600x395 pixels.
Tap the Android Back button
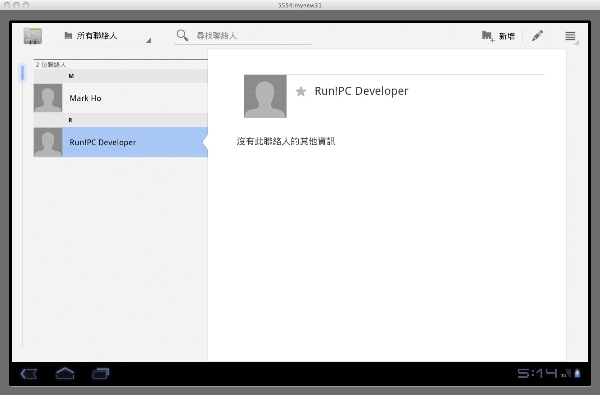coord(29,374)
